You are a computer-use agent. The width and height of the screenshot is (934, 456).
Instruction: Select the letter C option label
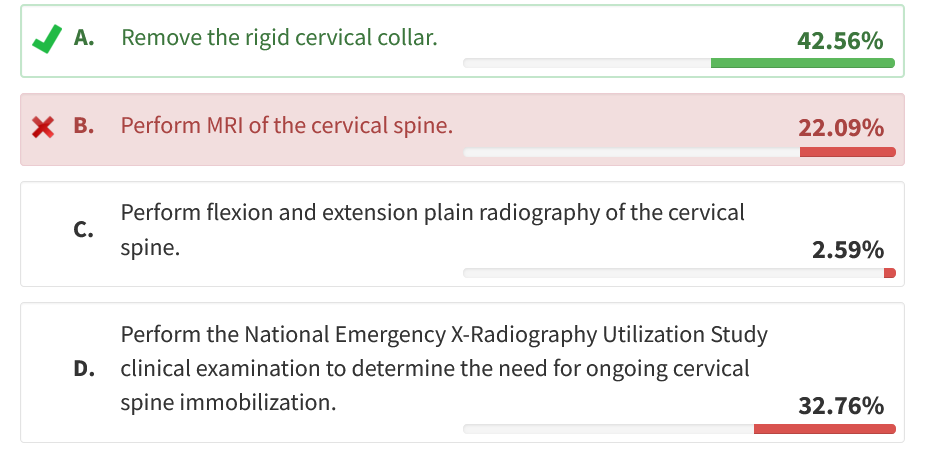click(84, 230)
